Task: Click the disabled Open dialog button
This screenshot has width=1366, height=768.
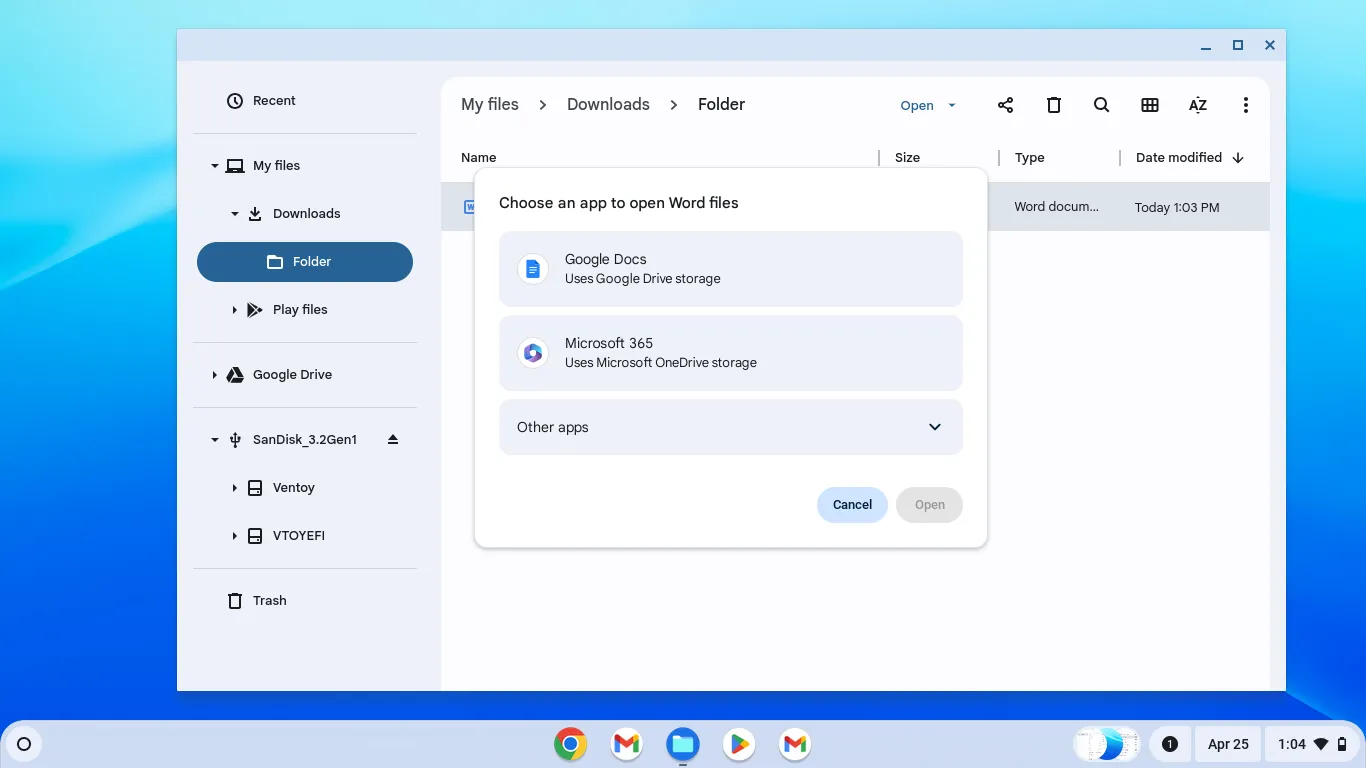Action: [x=930, y=505]
